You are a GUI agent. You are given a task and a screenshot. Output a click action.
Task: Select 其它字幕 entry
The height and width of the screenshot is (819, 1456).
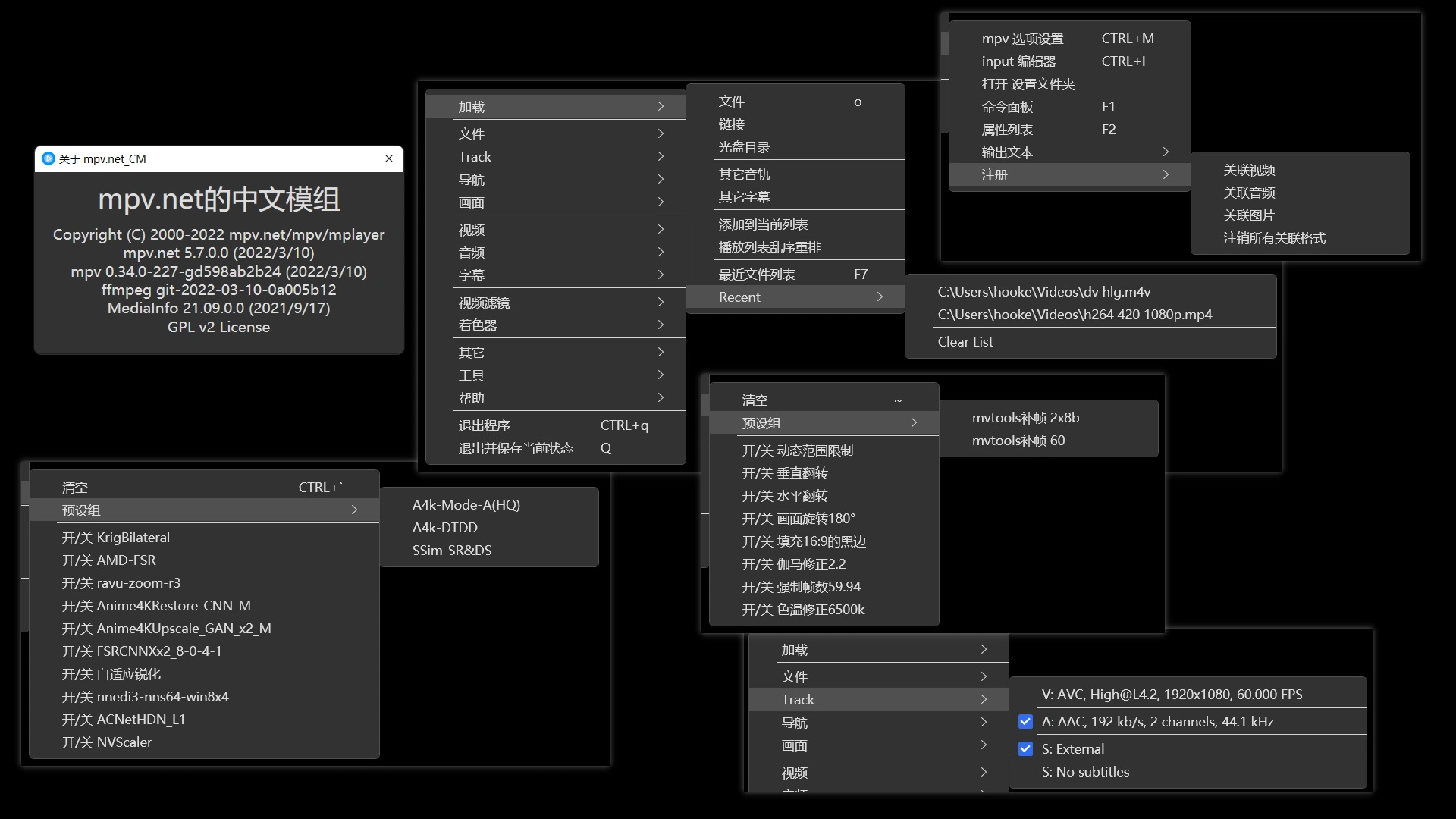click(795, 197)
